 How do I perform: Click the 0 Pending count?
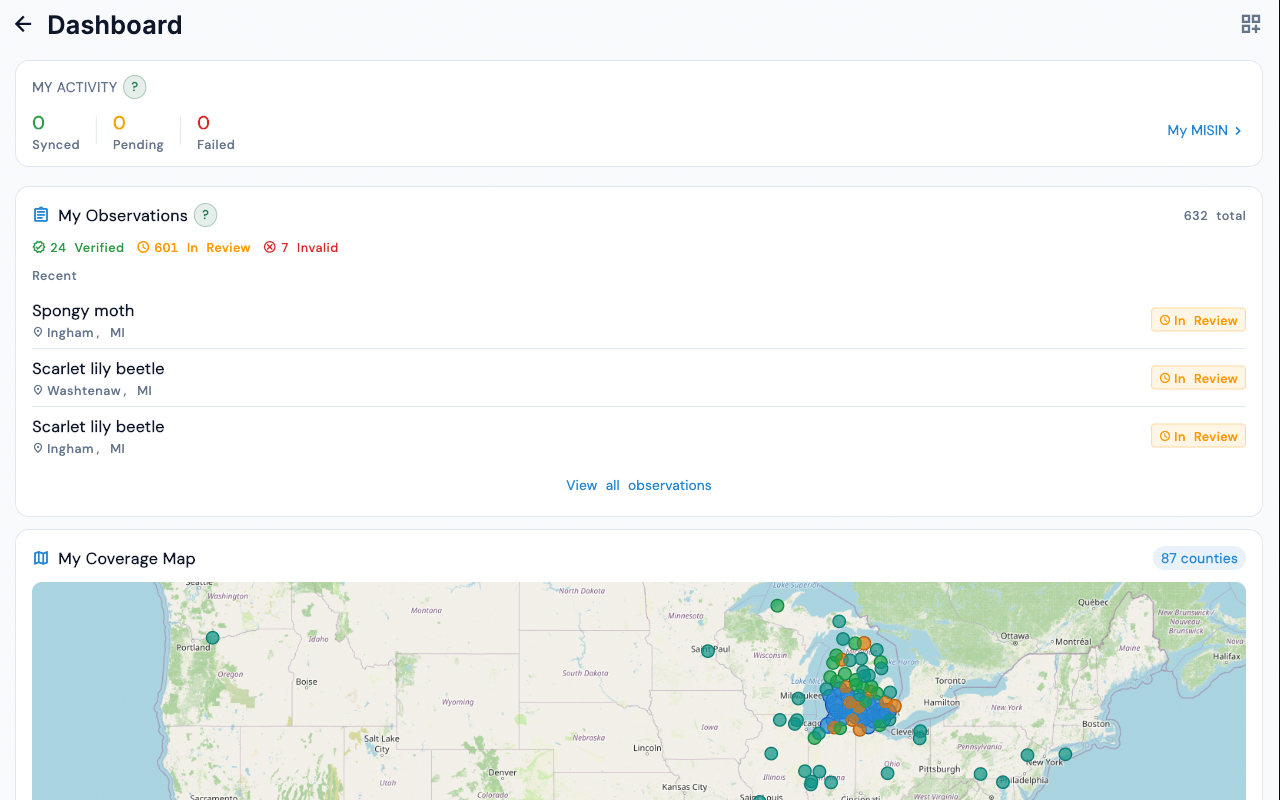point(119,123)
